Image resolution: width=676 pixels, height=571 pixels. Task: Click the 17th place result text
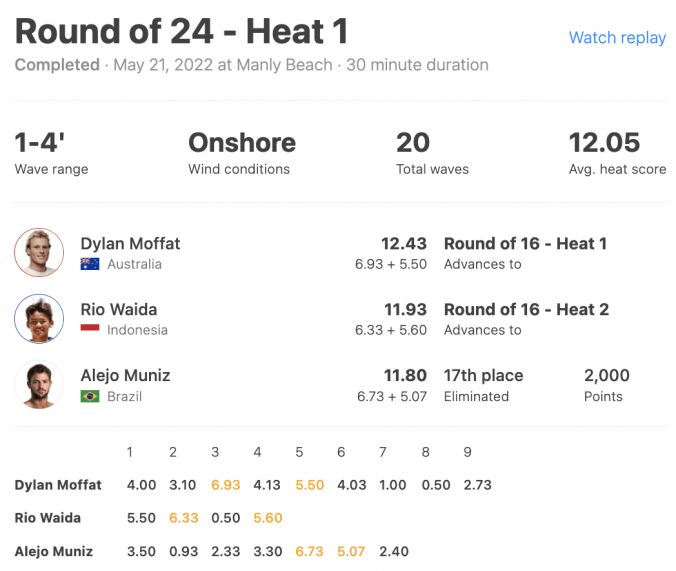483,376
